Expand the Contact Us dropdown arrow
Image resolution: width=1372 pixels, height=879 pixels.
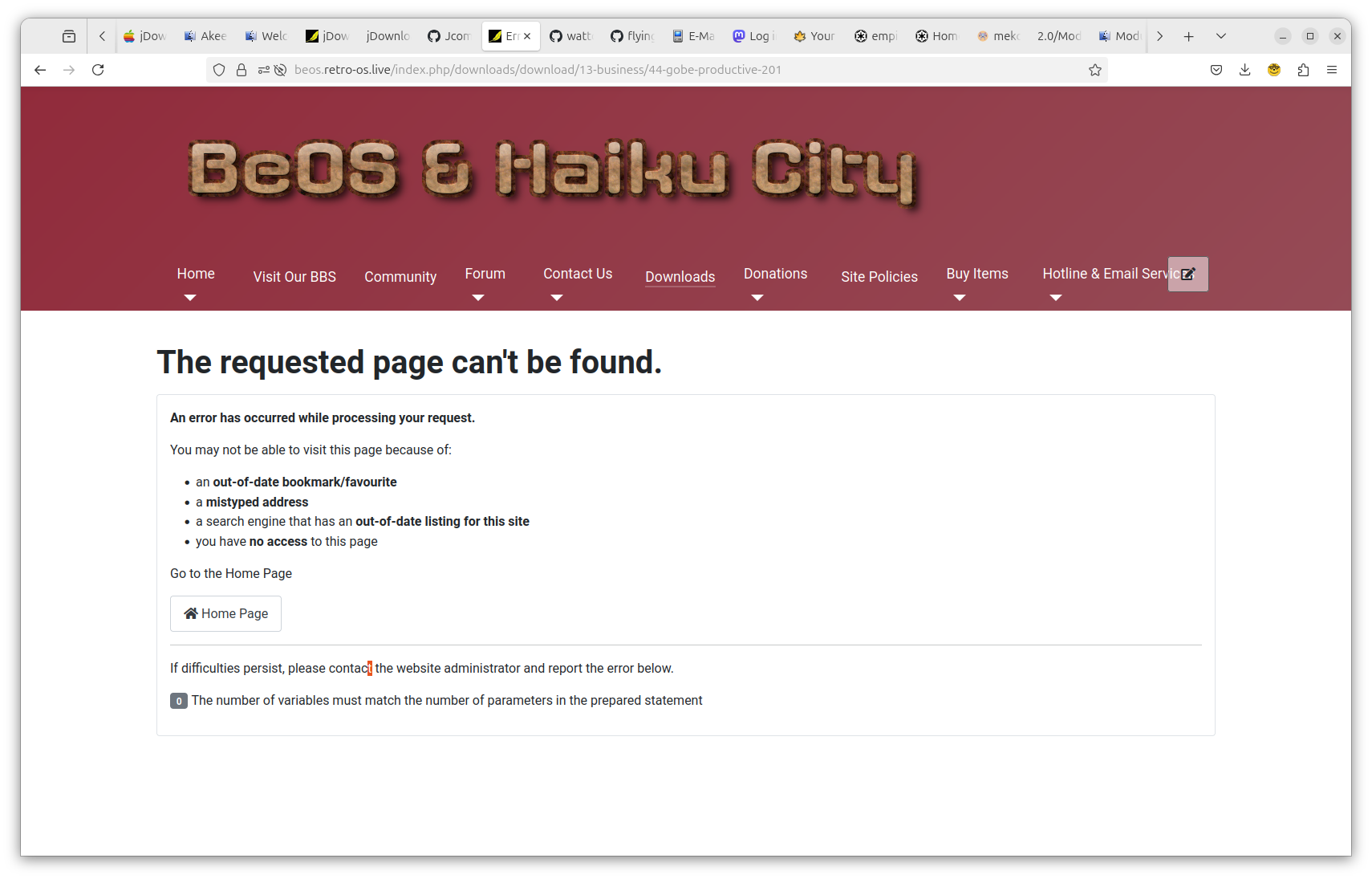pyautogui.click(x=557, y=298)
